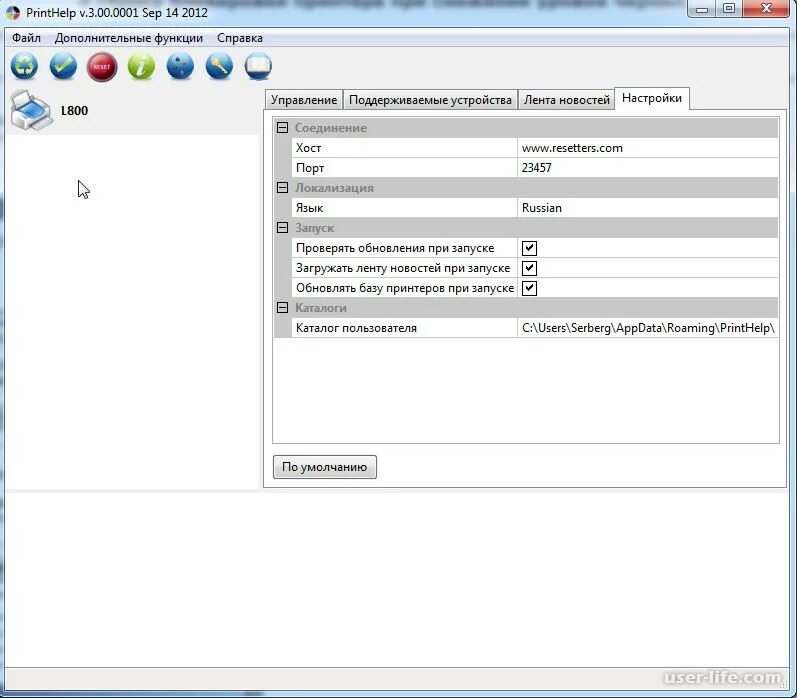Screen dimensions: 797x698
Task: Select the 'Хост' property label
Action: [x=308, y=148]
